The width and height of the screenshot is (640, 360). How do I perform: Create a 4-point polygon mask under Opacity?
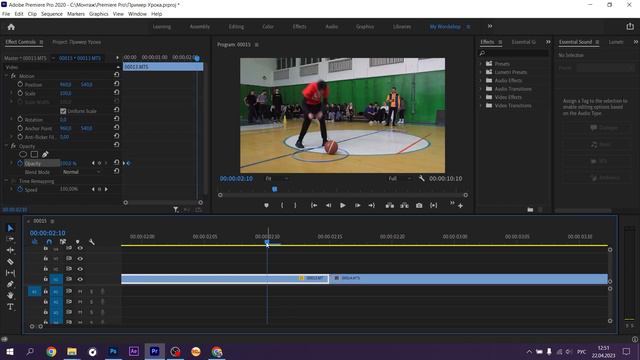pyautogui.click(x=34, y=154)
